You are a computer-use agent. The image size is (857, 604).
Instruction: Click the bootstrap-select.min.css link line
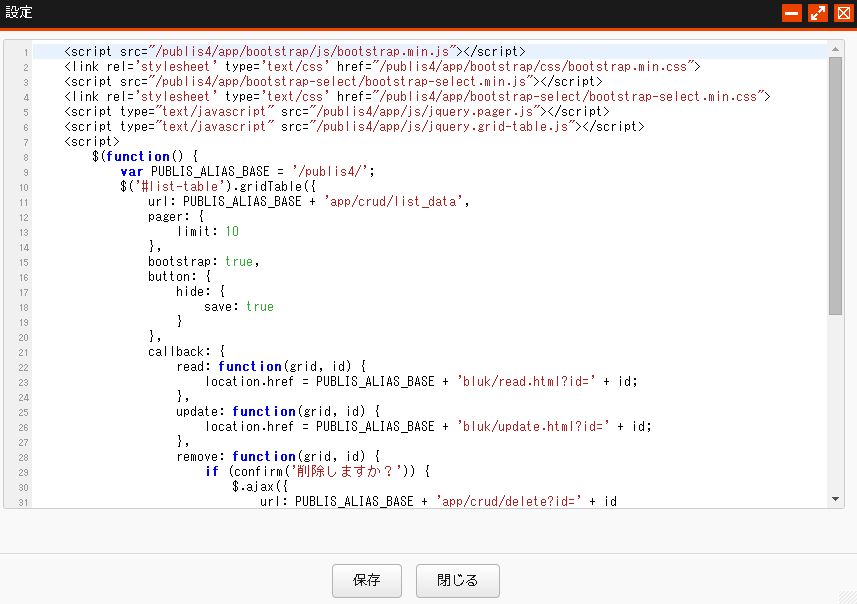pos(418,97)
